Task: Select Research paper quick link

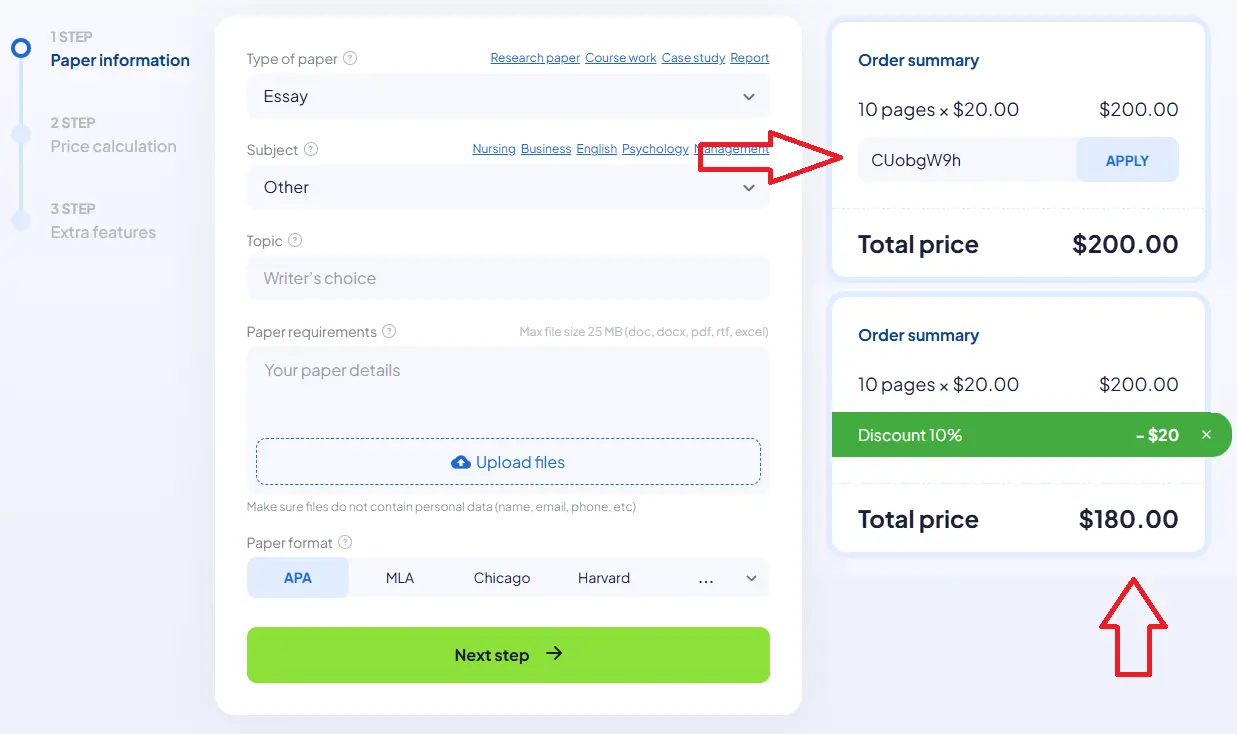Action: click(x=535, y=58)
